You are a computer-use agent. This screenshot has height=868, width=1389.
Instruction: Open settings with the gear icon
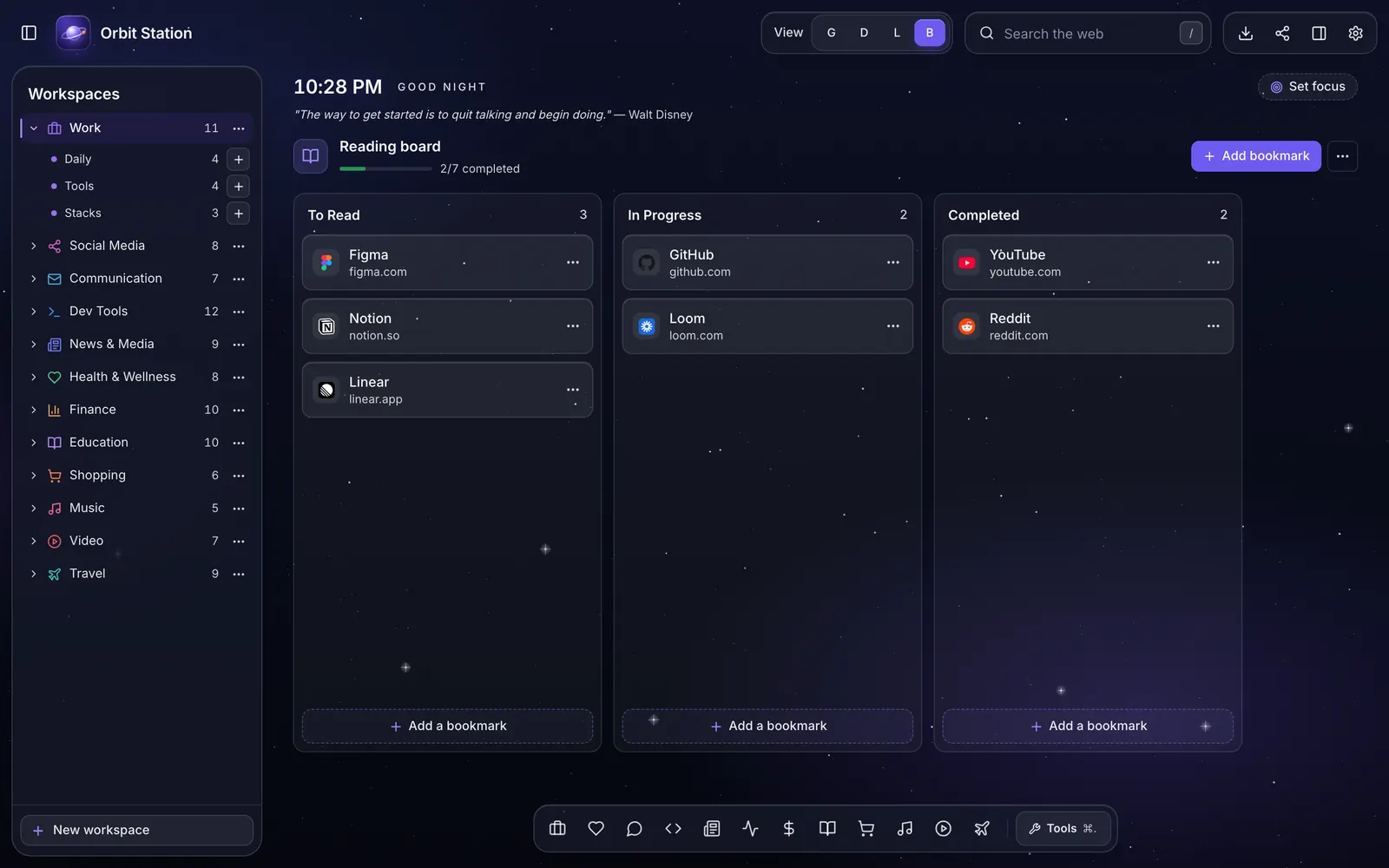pos(1355,33)
